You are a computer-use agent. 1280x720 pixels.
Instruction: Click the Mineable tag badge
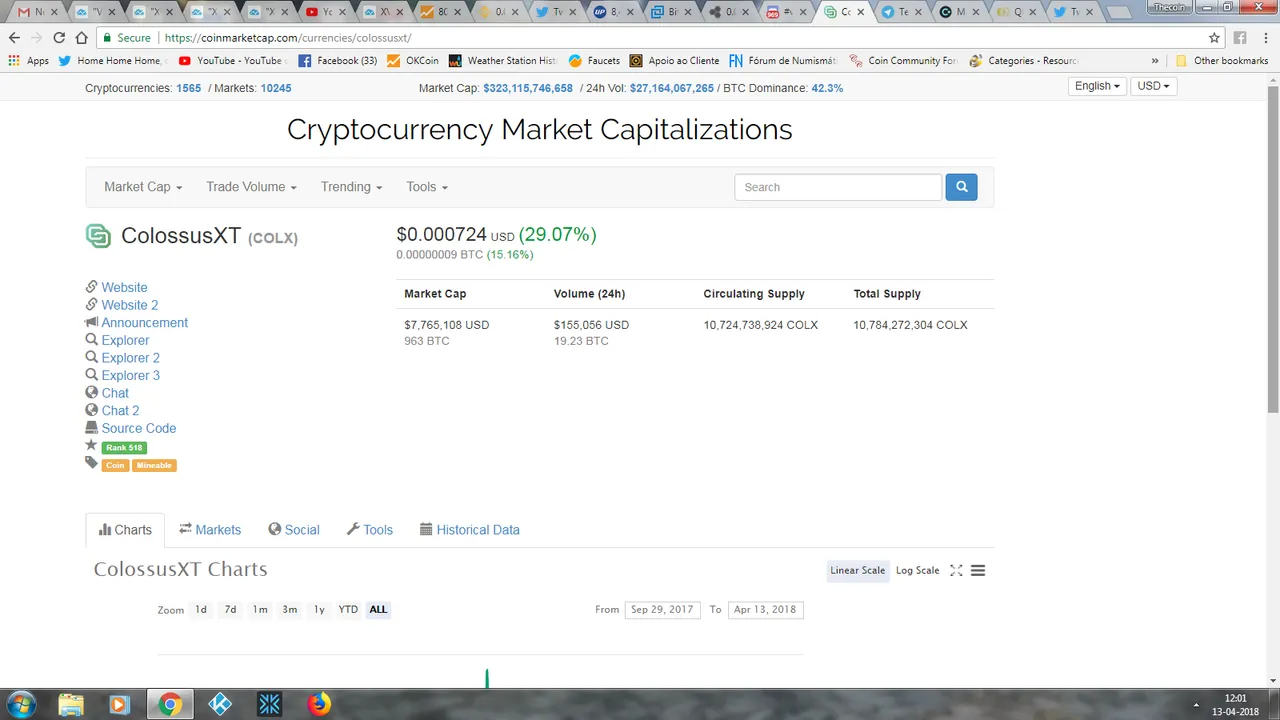click(154, 465)
